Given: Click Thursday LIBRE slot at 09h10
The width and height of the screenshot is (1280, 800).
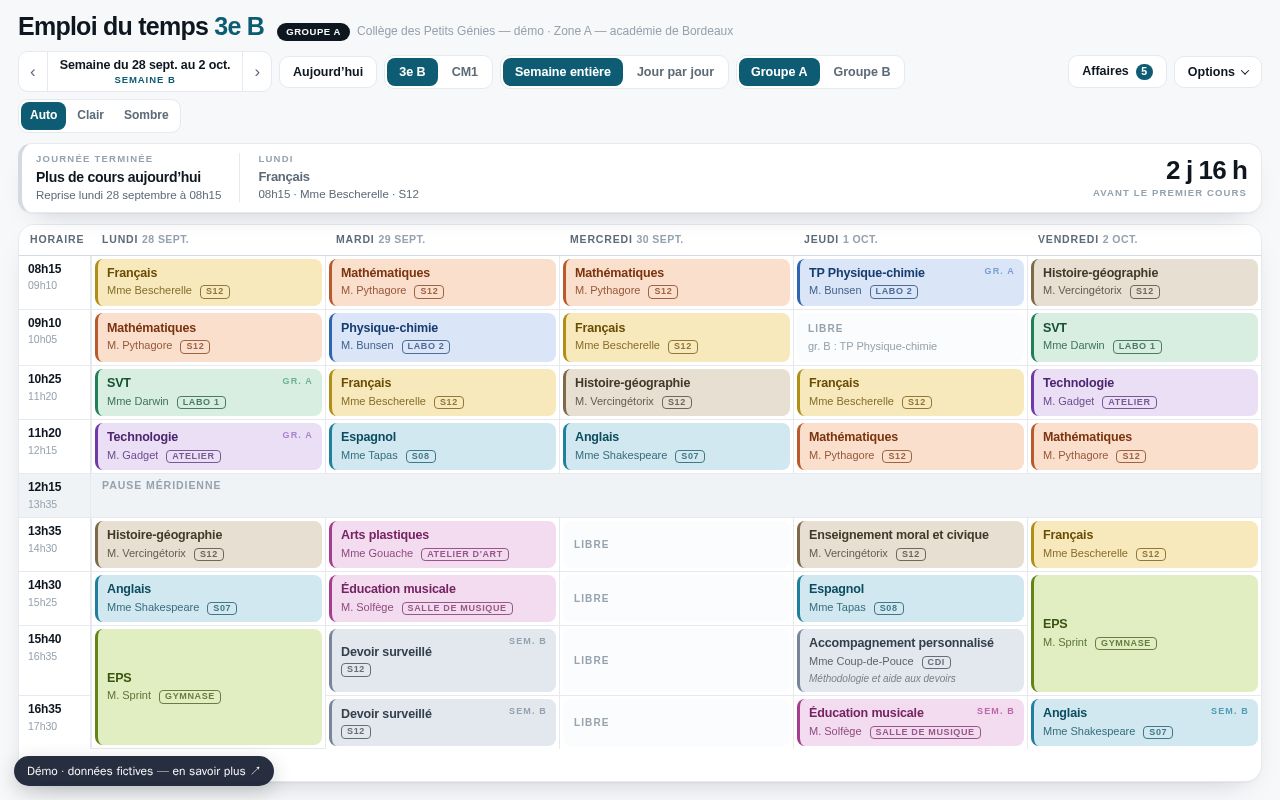Looking at the screenshot, I should click(910, 338).
